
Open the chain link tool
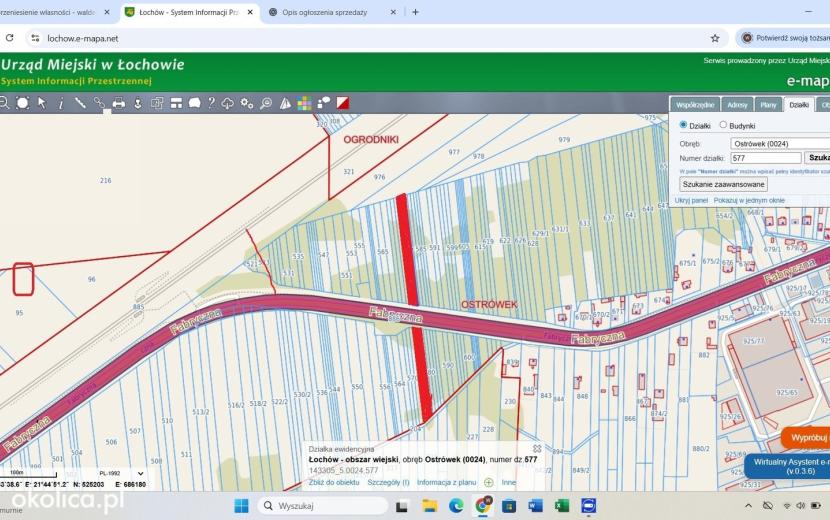(x=99, y=103)
